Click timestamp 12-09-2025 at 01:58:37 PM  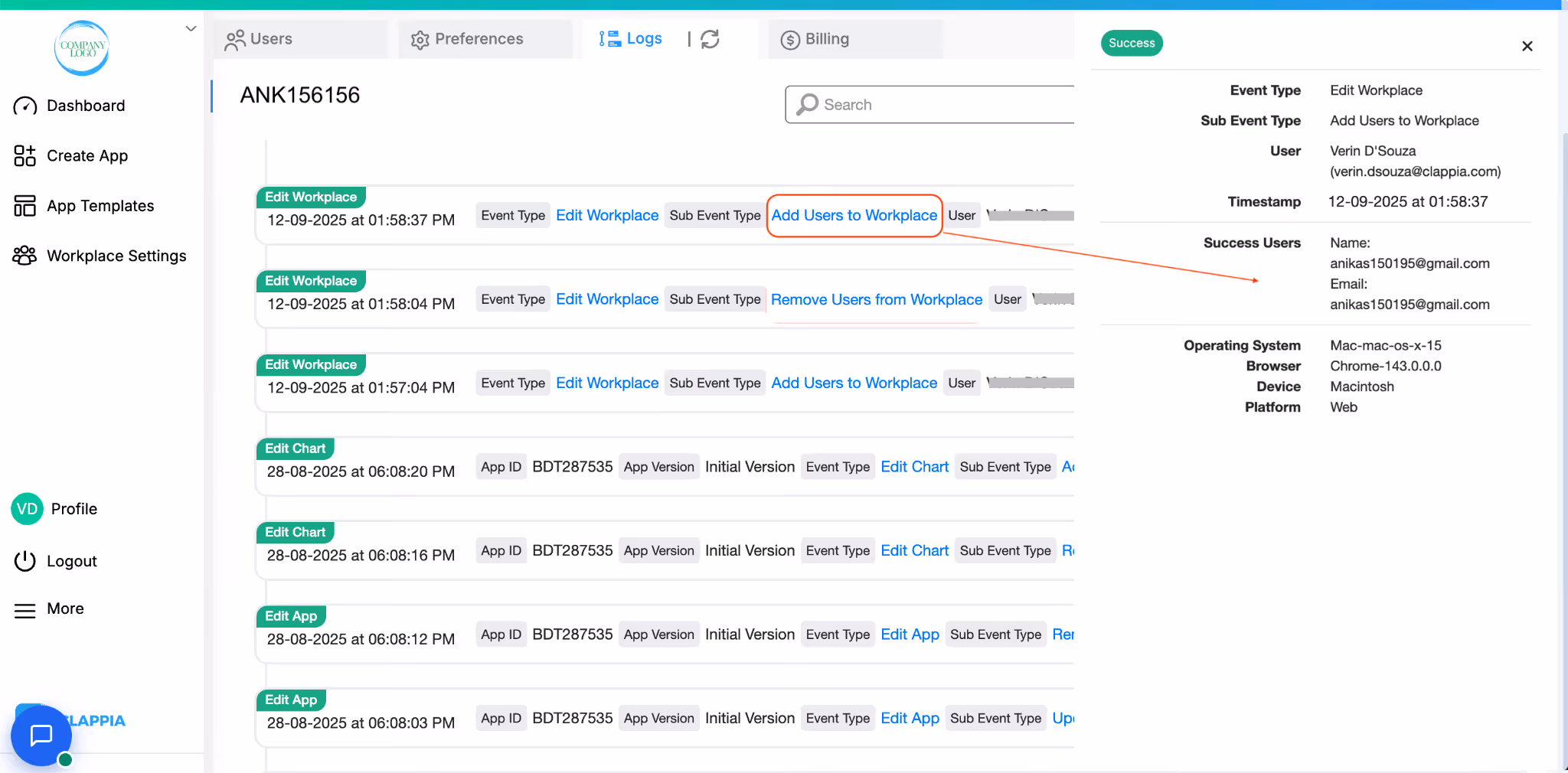[x=361, y=220]
